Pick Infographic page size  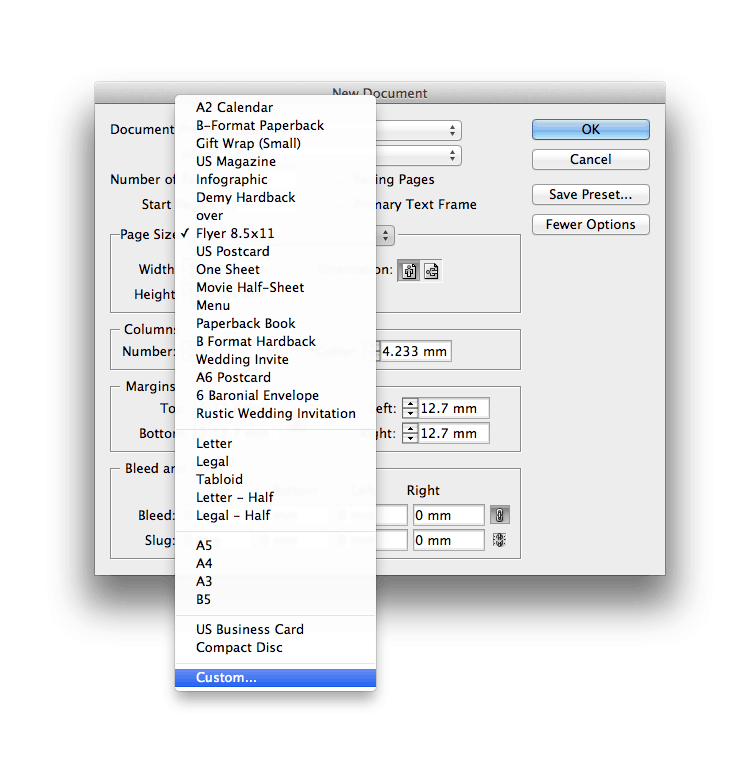pos(275,179)
